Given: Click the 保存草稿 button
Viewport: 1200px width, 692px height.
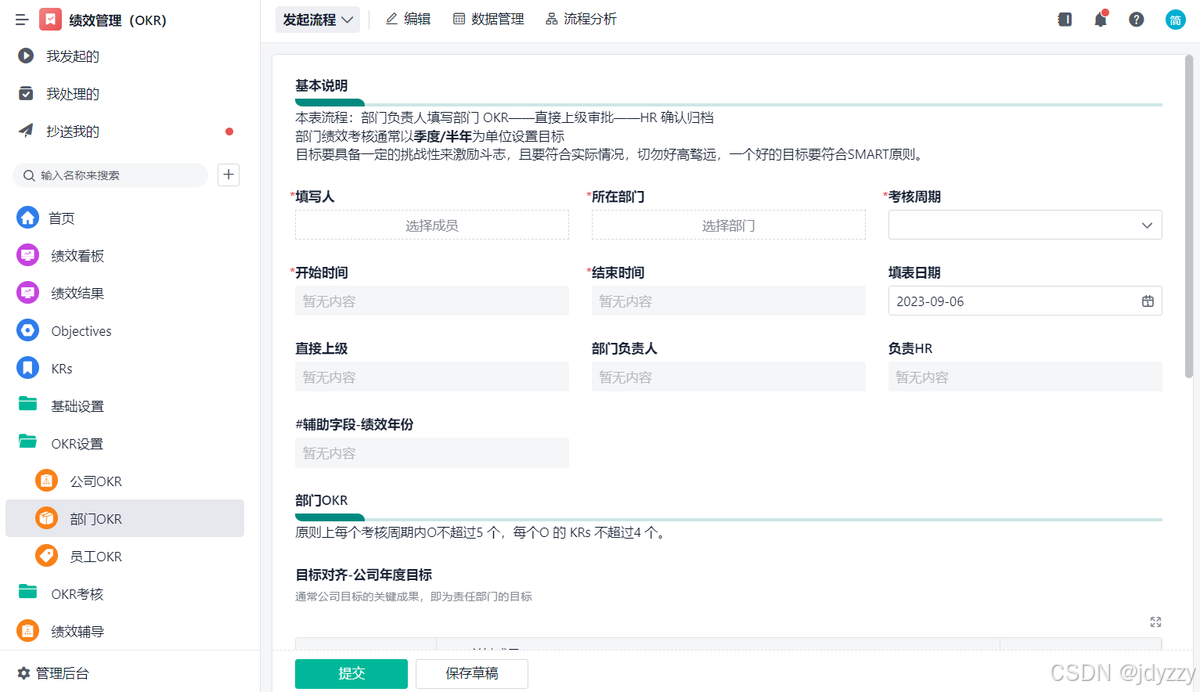Looking at the screenshot, I should 472,674.
